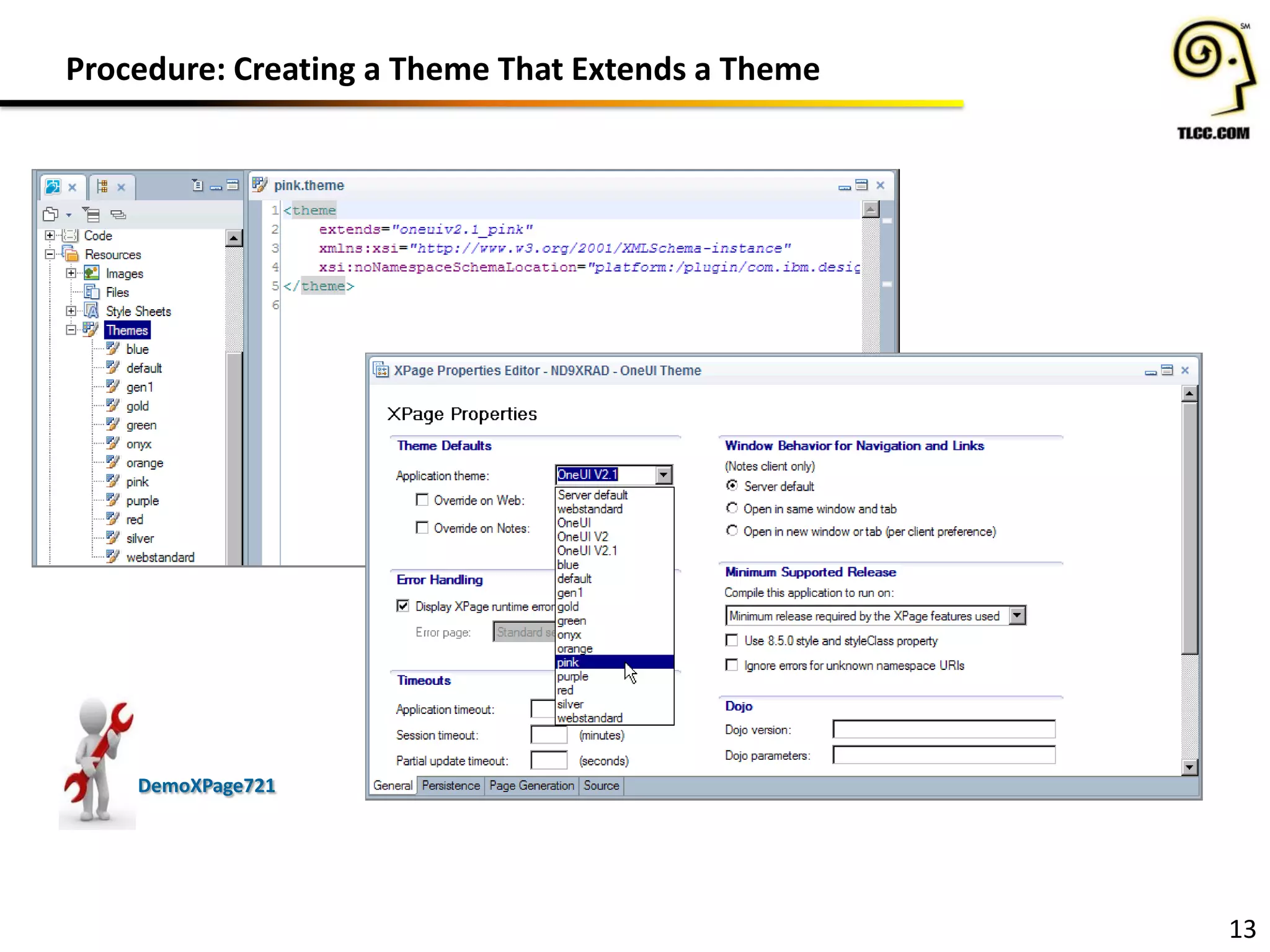
Task: Click scroll-down arrow in properties editor
Action: [x=1189, y=767]
